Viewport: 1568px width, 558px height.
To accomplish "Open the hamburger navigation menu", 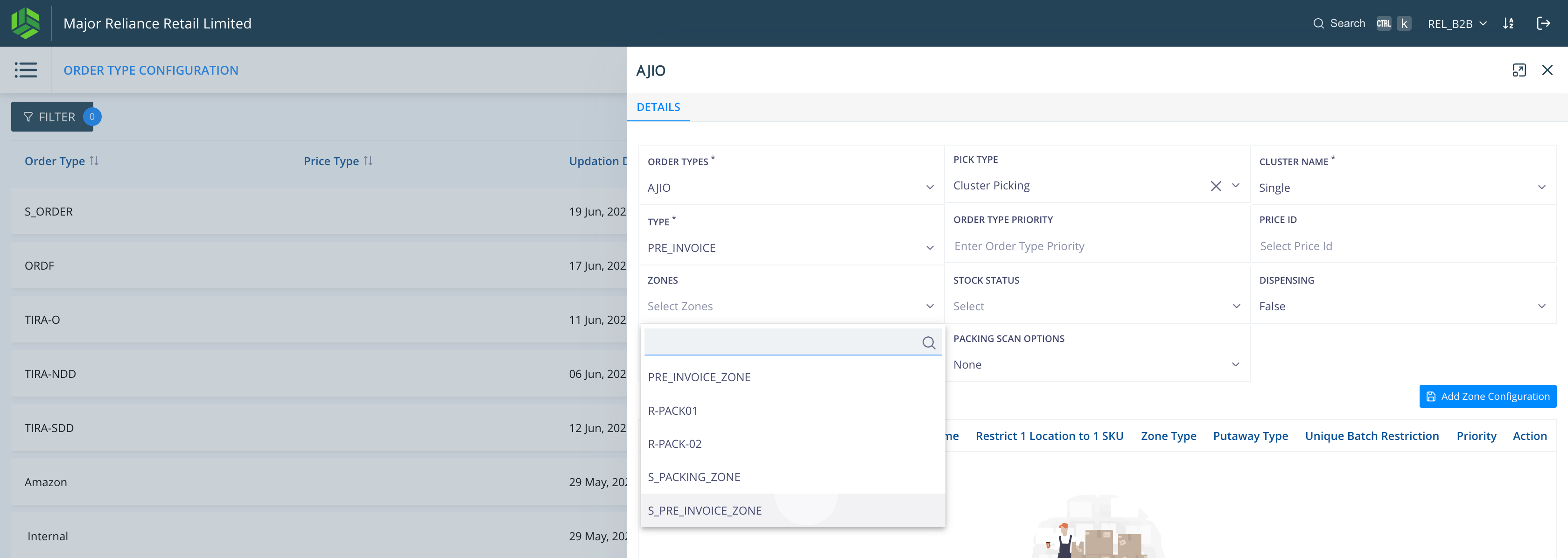I will (x=26, y=70).
